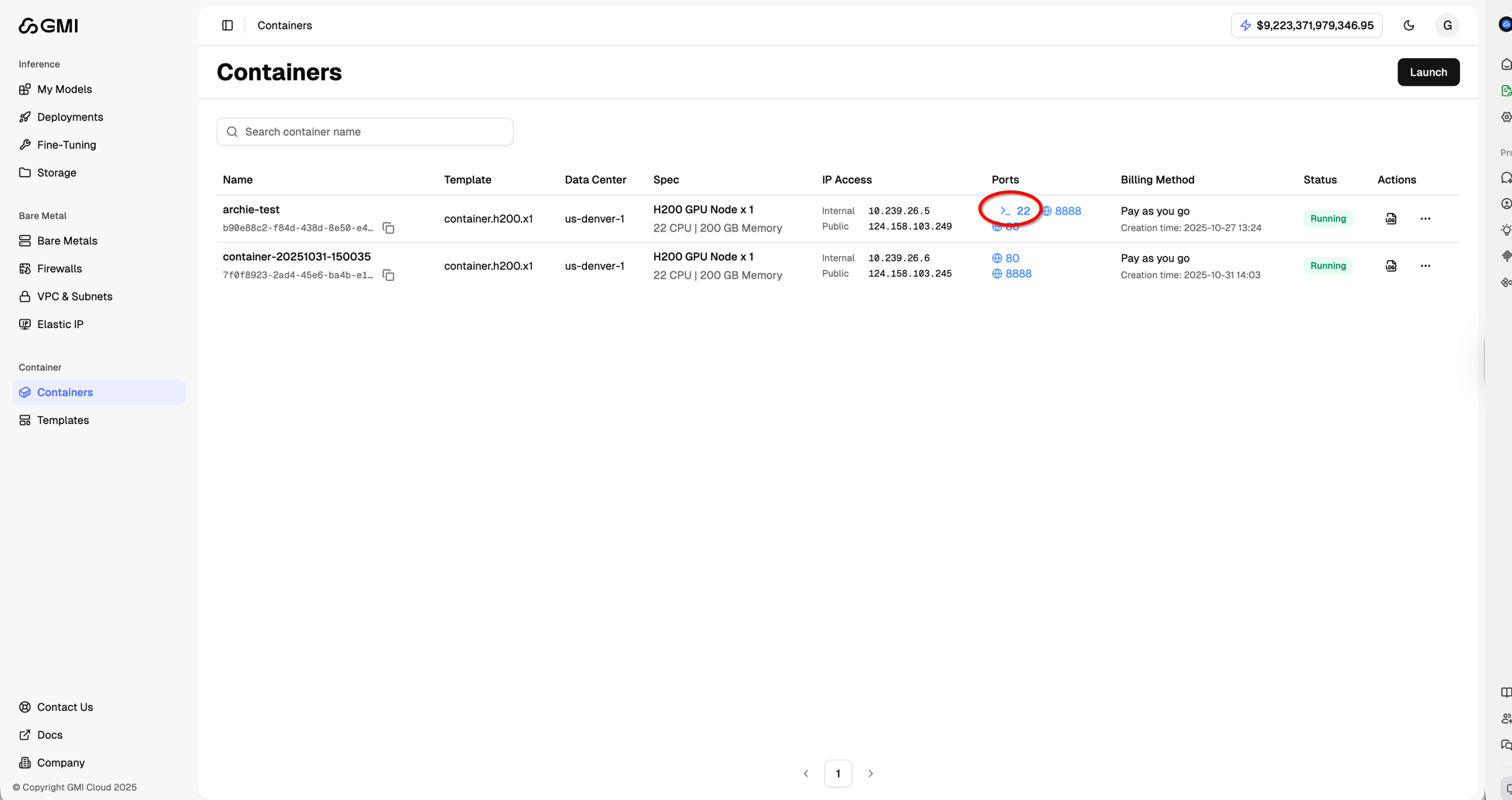Click the GMI logo
This screenshot has width=1512, height=800.
point(48,26)
